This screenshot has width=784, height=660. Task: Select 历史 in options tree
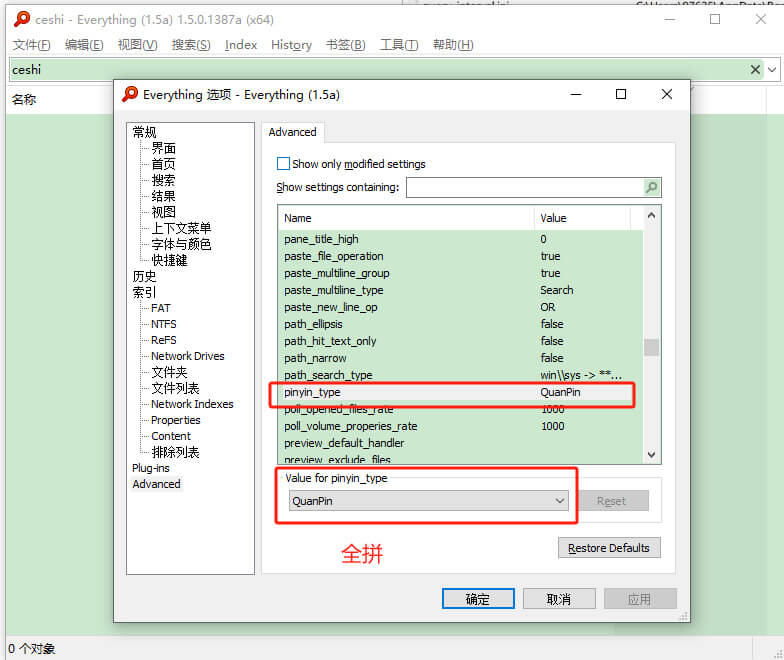[x=144, y=276]
